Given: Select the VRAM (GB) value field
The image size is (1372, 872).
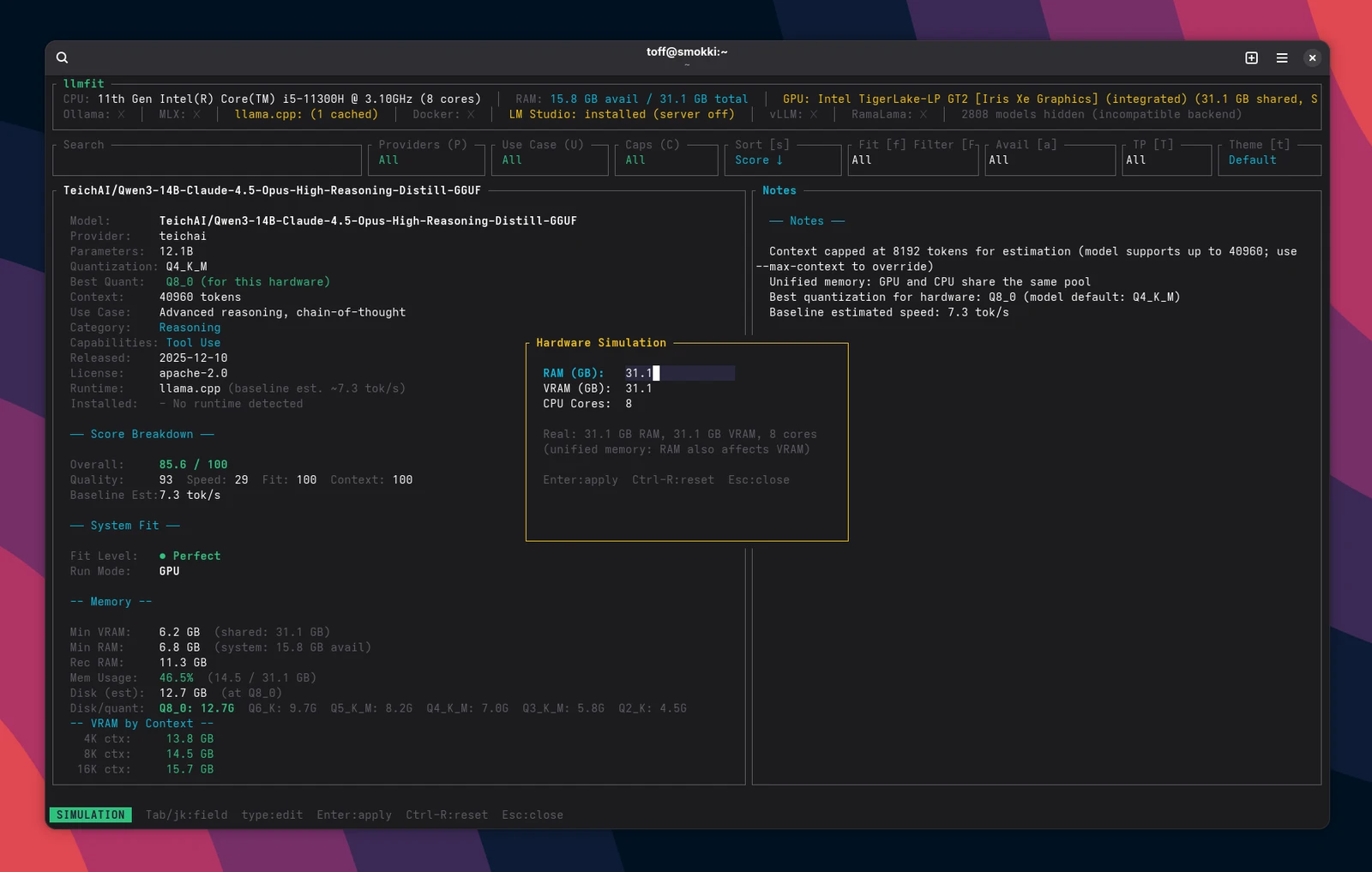Looking at the screenshot, I should point(639,388).
